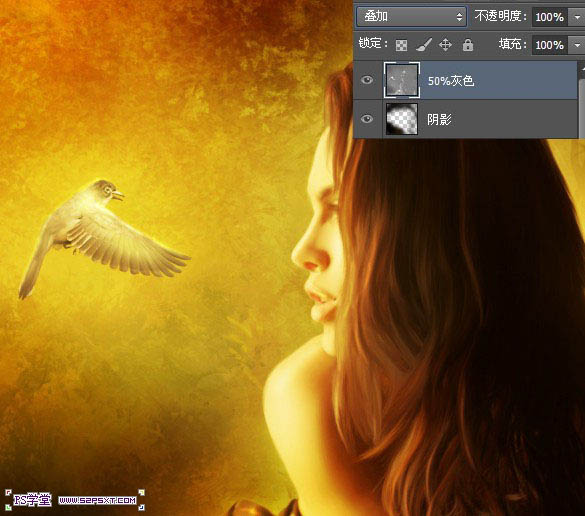Screen dimensions: 585x516
Task: Expand the 填充 fill slider arrow
Action: pyautogui.click(x=577, y=45)
